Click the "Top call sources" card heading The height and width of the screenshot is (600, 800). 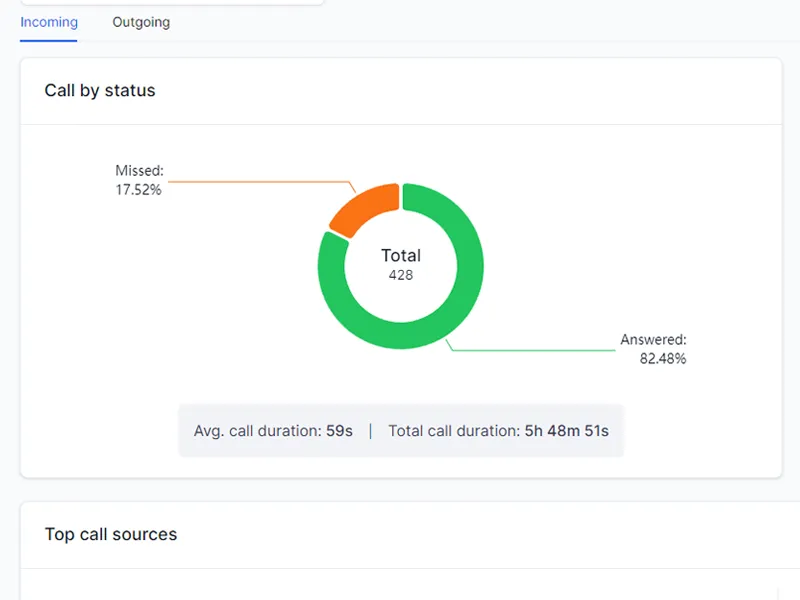coord(111,534)
